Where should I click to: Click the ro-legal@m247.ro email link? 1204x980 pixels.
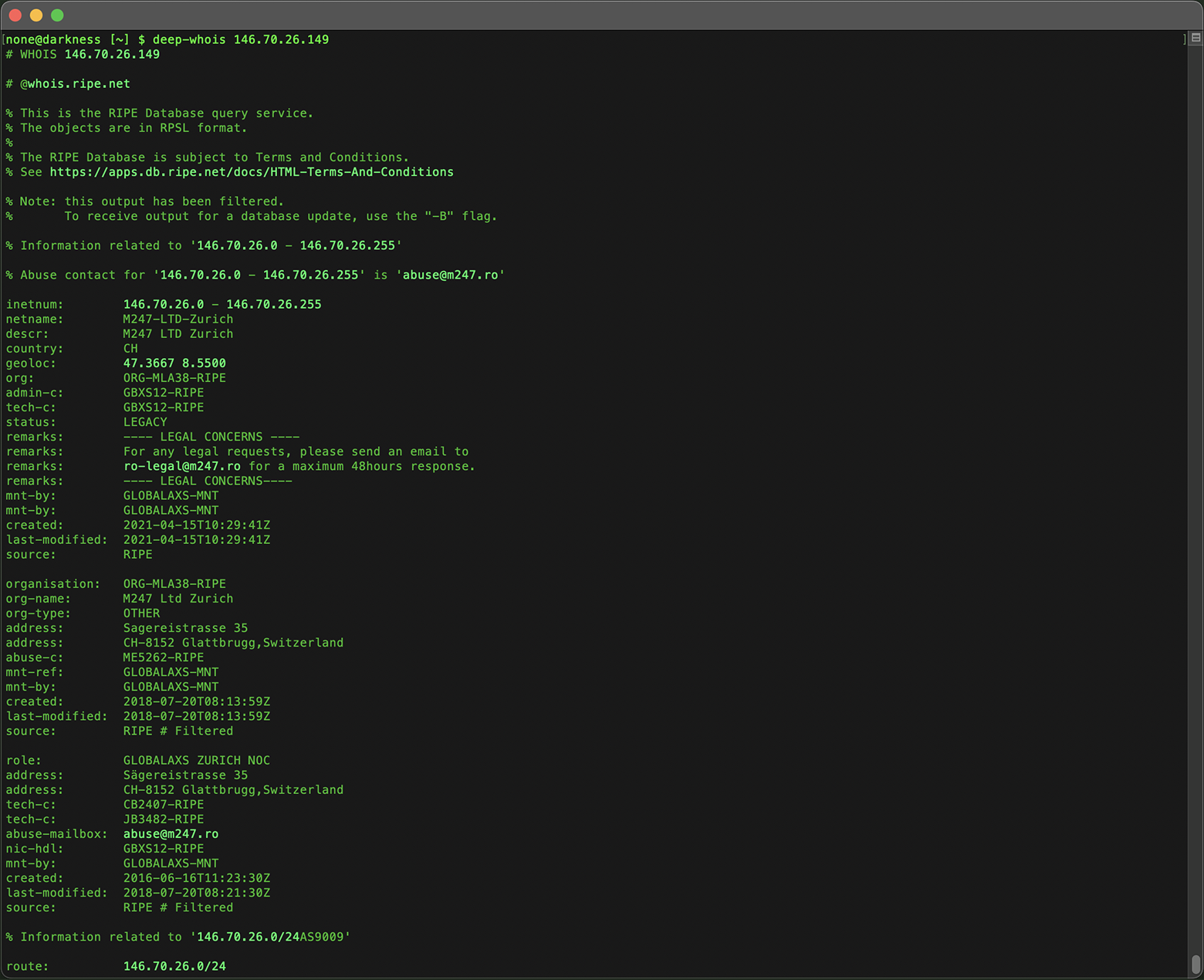click(181, 466)
